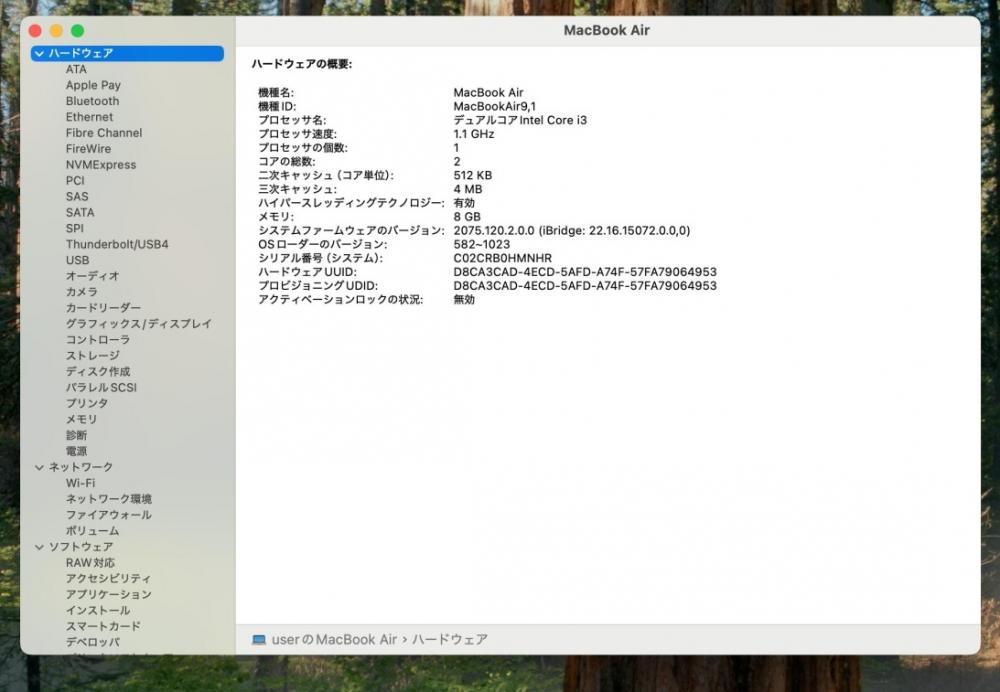Viewport: 1000px width, 692px height.
Task: Click the yellow minimize window button
Action: pos(56,31)
